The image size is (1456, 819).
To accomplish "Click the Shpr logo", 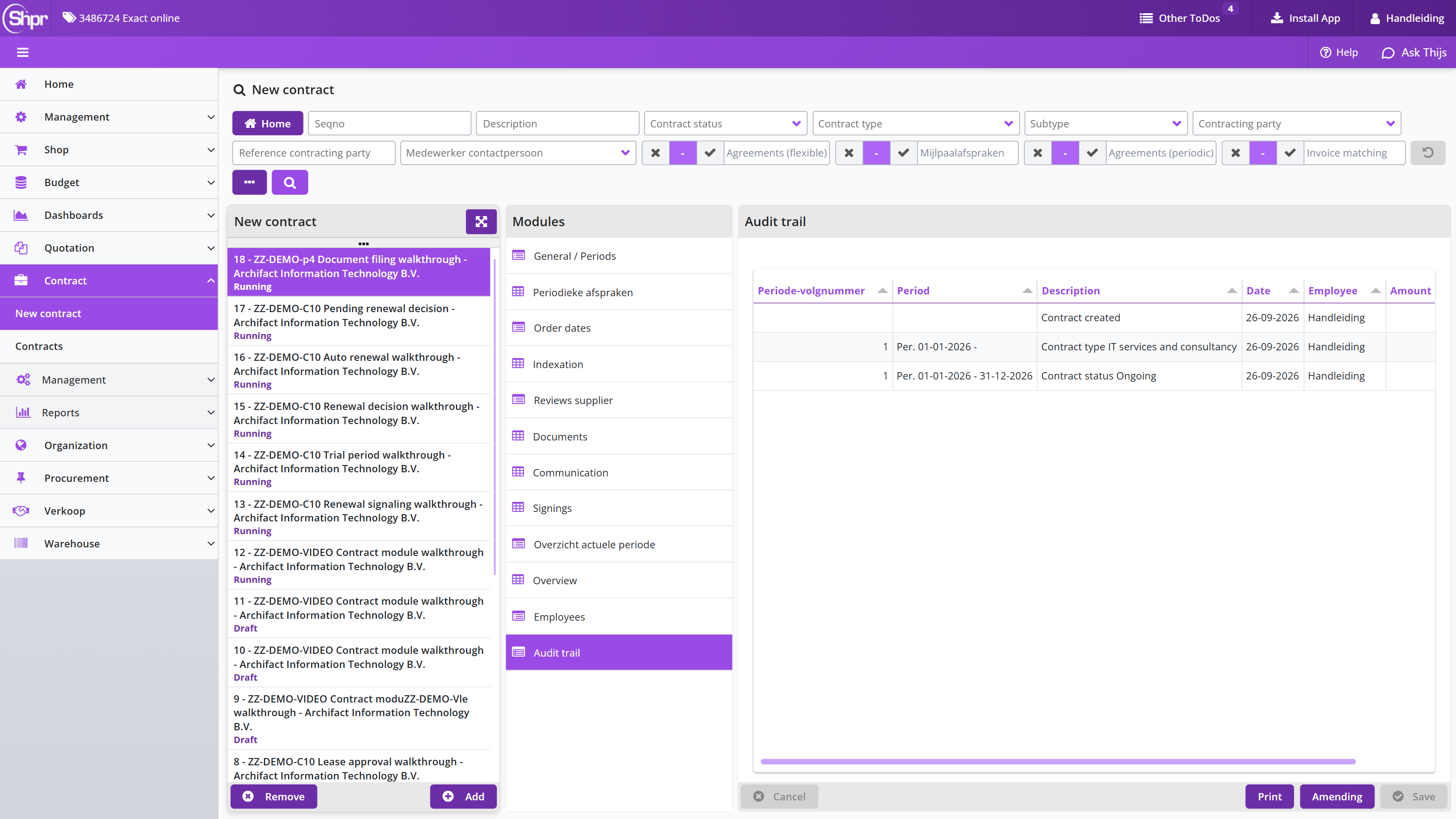I will click(25, 18).
